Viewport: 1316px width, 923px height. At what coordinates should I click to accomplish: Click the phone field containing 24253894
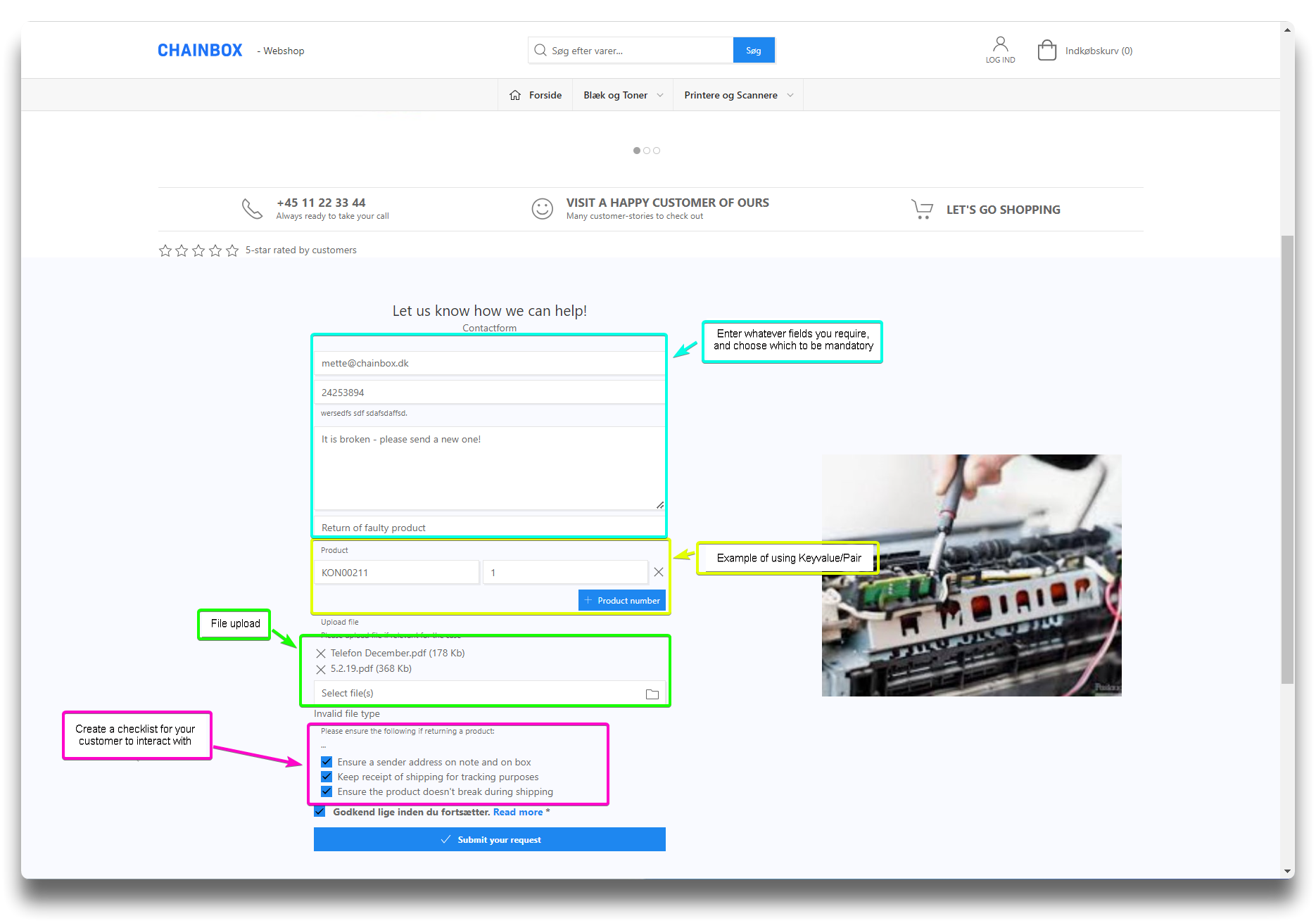[x=489, y=393]
